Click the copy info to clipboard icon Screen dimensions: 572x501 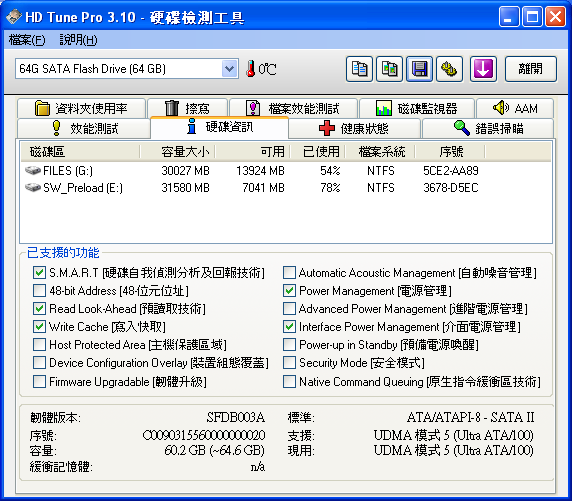[359, 69]
